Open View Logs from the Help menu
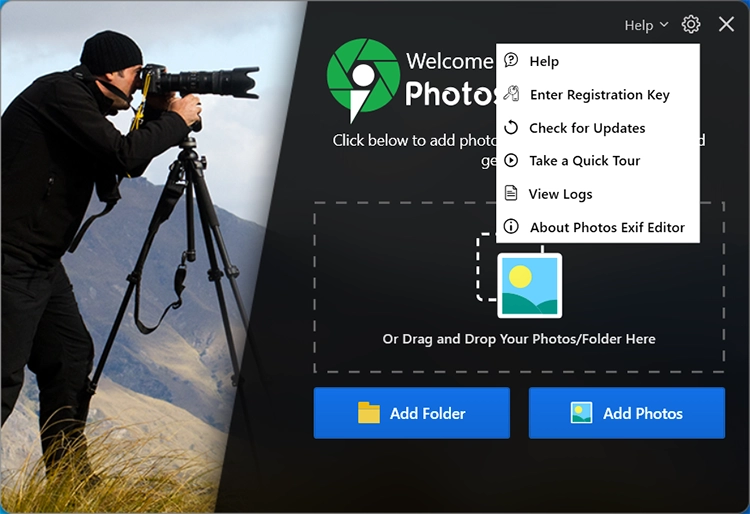 pyautogui.click(x=560, y=194)
